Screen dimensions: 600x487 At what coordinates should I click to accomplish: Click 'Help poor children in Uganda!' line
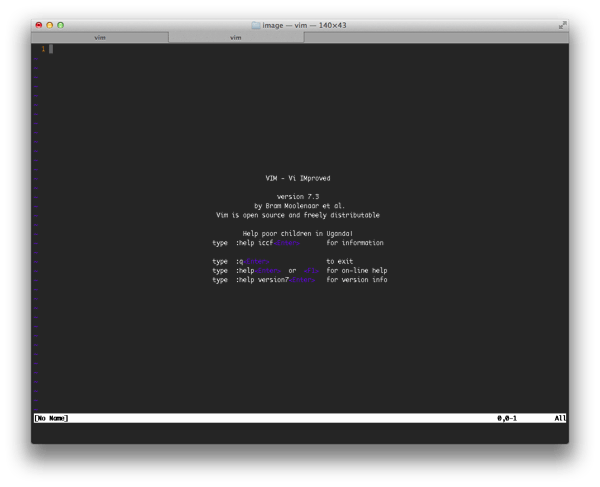click(298, 233)
